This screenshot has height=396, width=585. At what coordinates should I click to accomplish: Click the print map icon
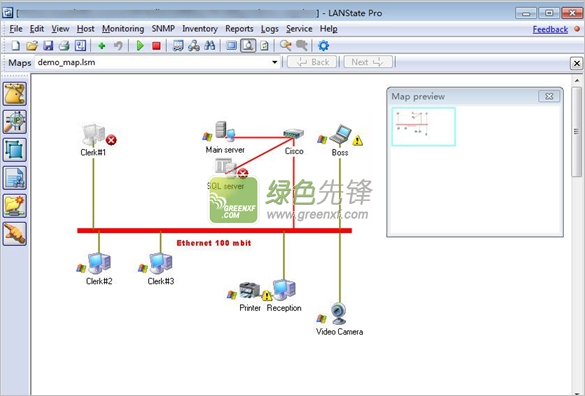tap(64, 46)
